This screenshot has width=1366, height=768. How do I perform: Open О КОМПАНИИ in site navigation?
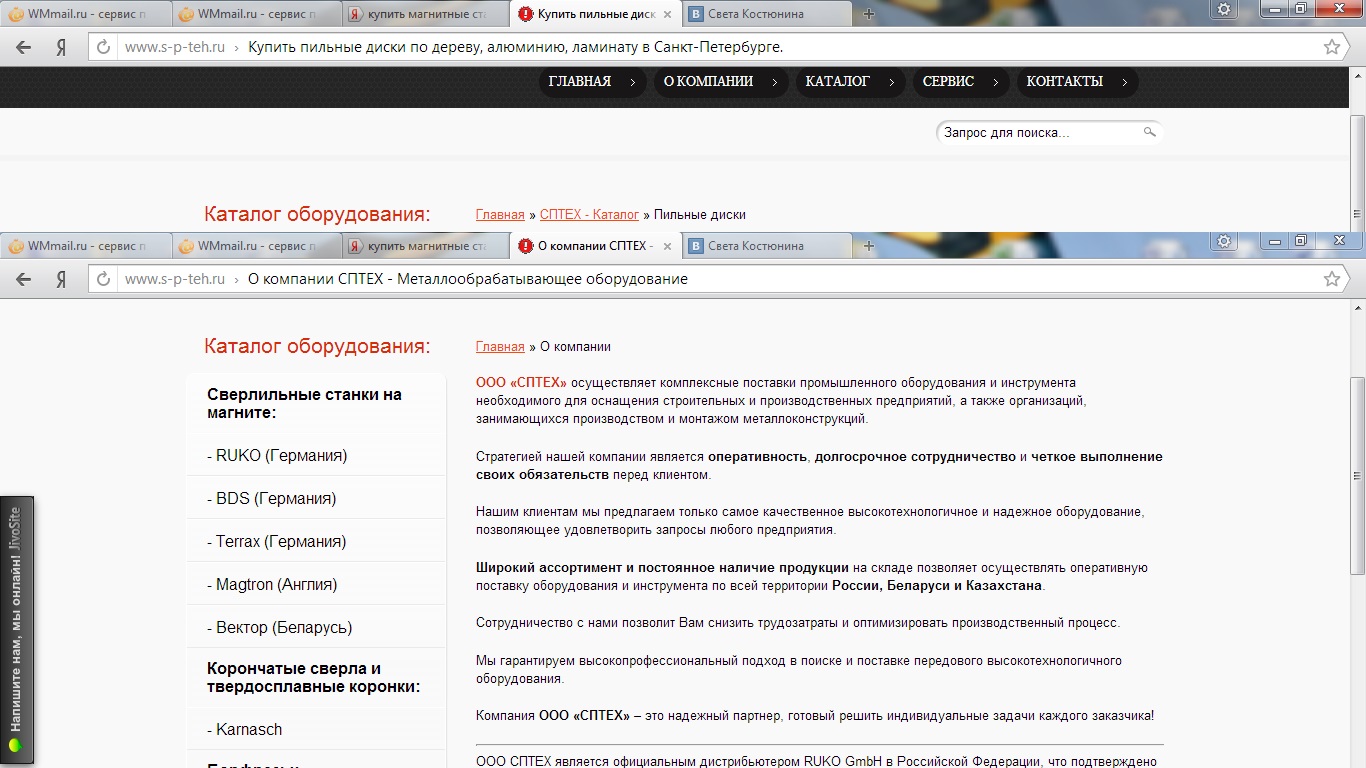(721, 82)
